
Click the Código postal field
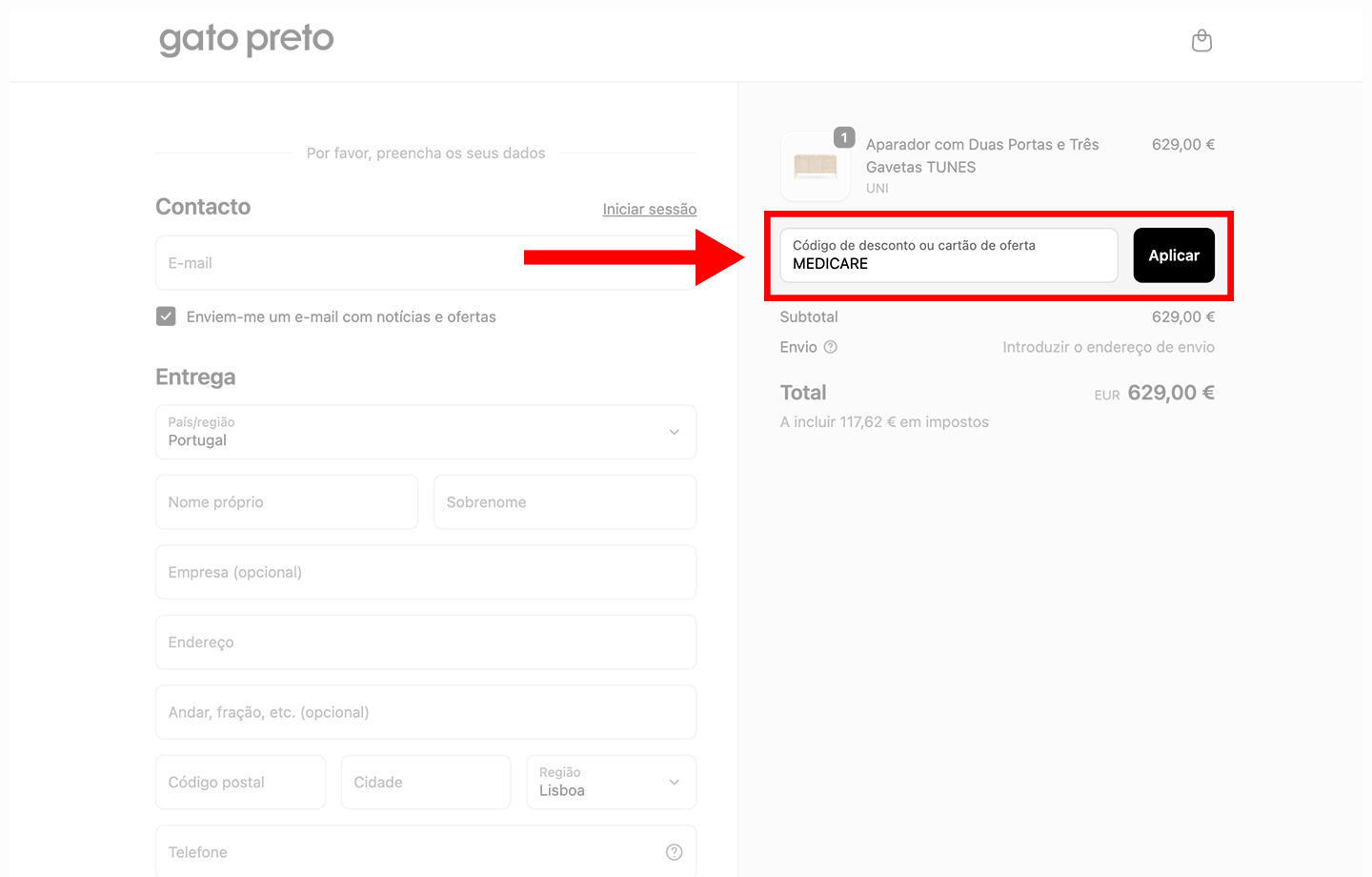(240, 783)
